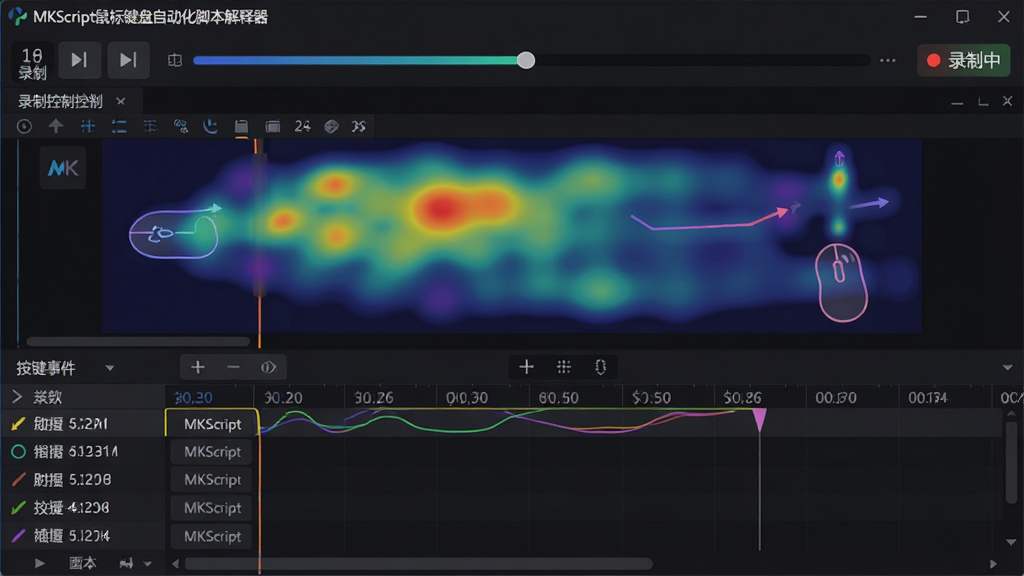
Task: Open the three-dot more options menu
Action: pos(888,61)
